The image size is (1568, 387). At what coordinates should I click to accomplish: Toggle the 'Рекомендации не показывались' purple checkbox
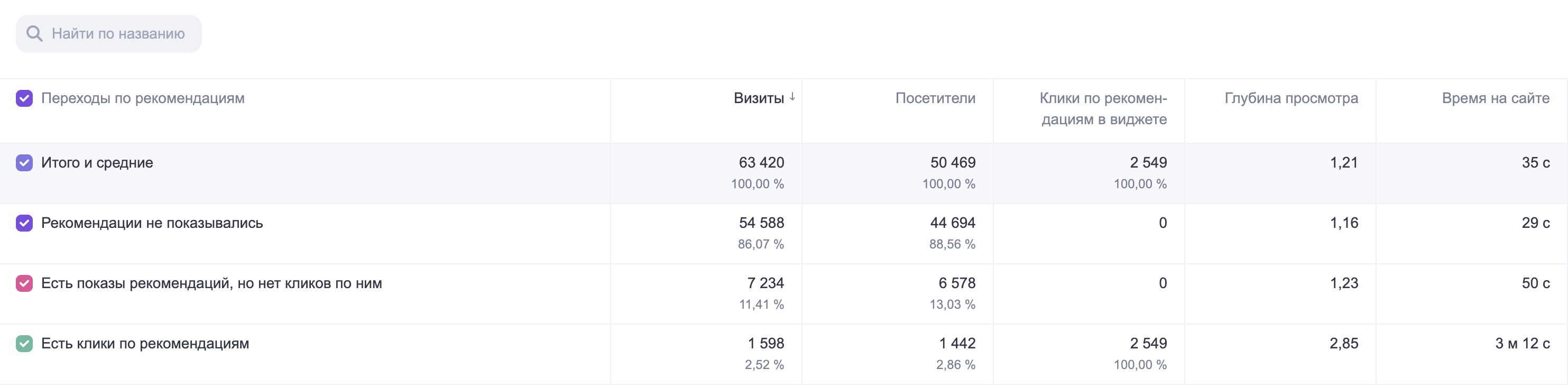[24, 223]
